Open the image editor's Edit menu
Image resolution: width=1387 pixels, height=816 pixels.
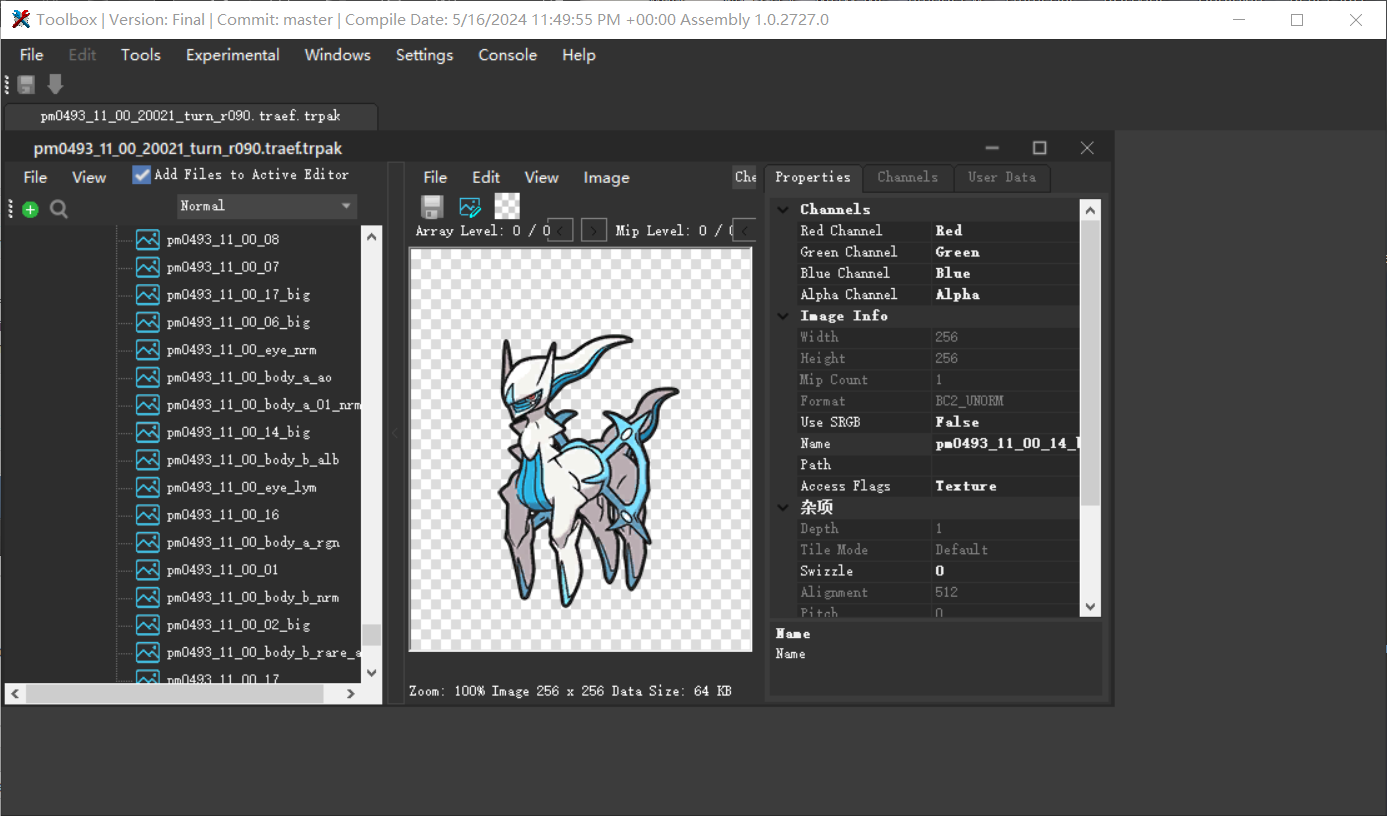click(486, 177)
